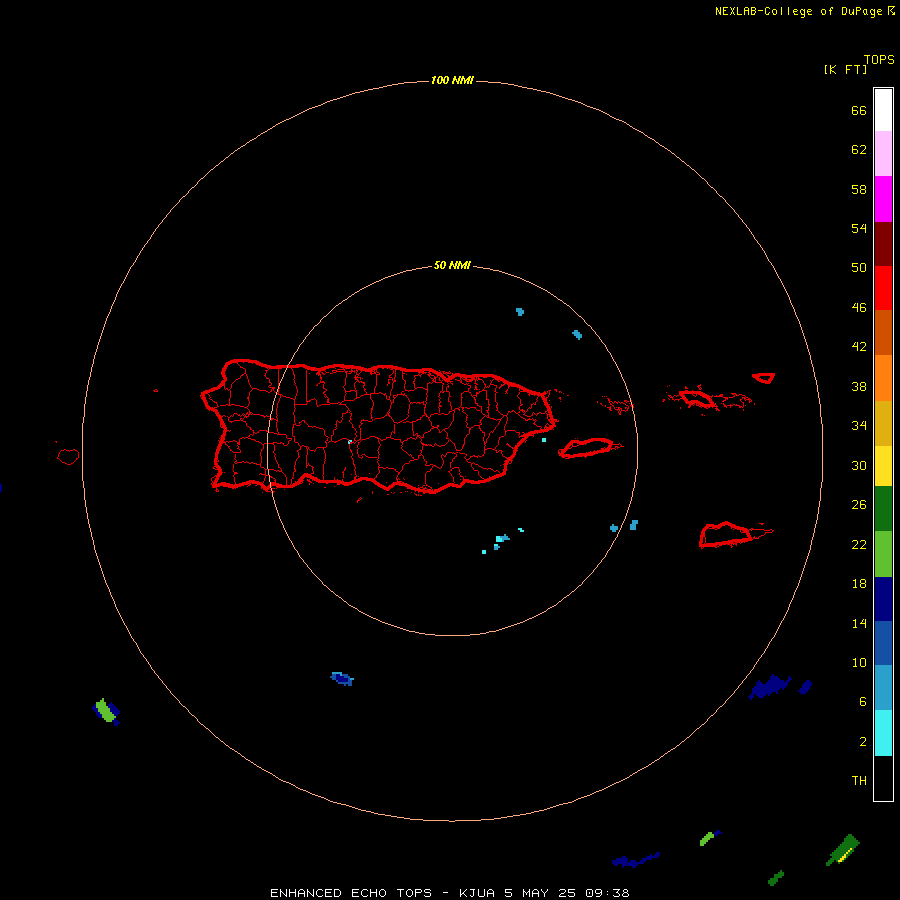
Task: Click the 100 NMI range ring label
Action: click(x=452, y=80)
